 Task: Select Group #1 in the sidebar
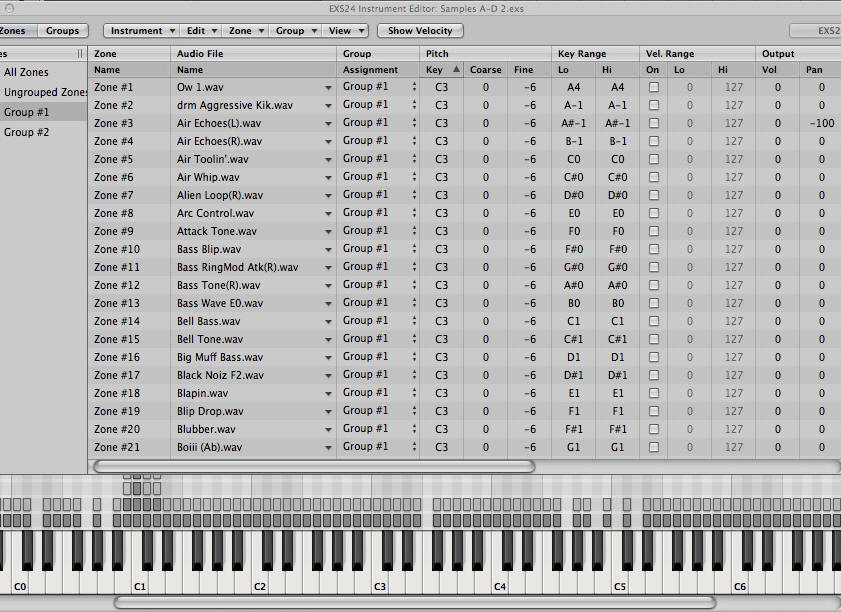coord(26,112)
